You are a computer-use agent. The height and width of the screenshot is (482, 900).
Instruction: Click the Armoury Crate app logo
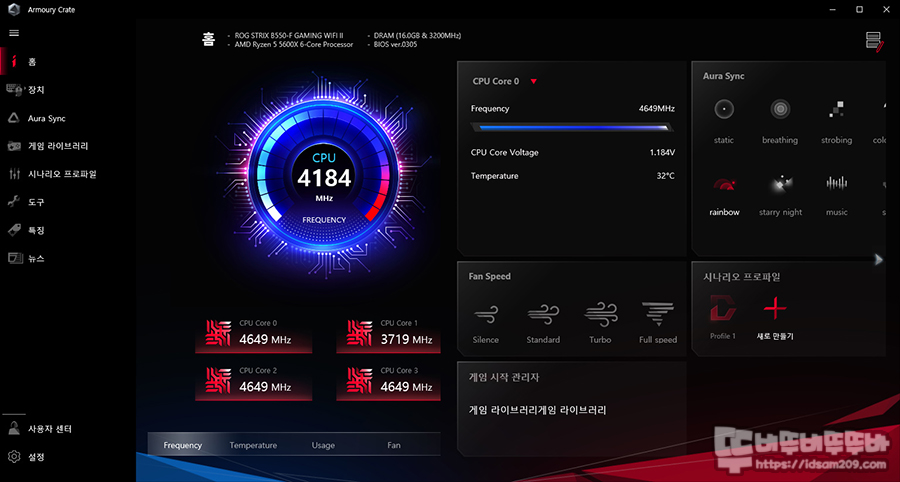click(x=14, y=10)
